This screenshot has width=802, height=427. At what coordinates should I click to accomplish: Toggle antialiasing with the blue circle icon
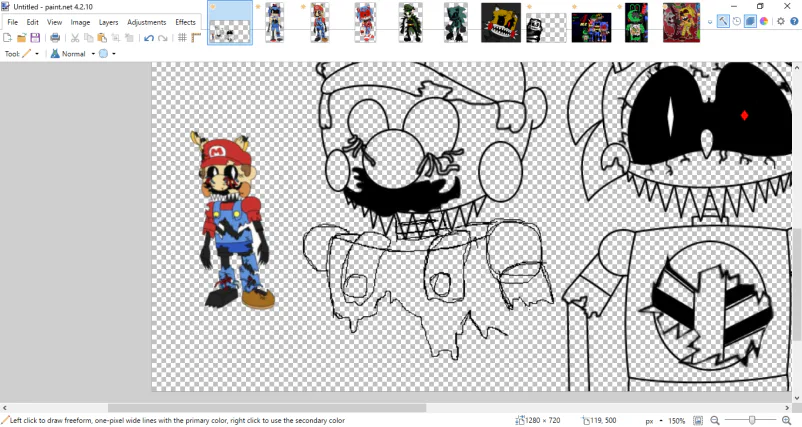click(x=104, y=54)
